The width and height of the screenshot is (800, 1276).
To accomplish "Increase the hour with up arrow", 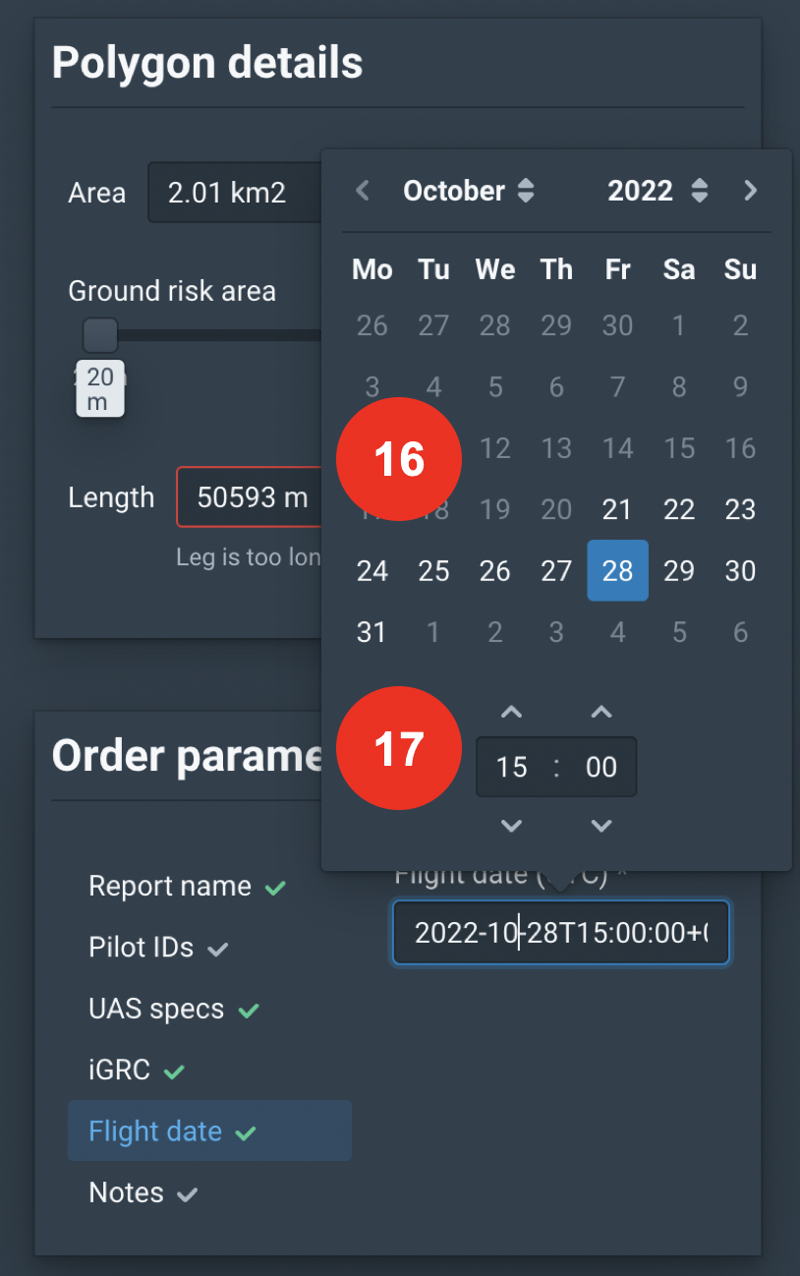I will (511, 713).
